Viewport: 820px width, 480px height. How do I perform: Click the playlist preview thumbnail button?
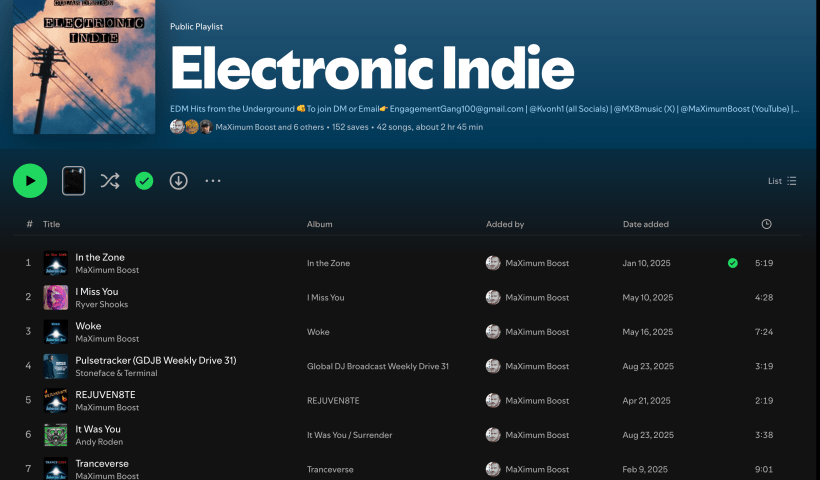pyautogui.click(x=74, y=181)
